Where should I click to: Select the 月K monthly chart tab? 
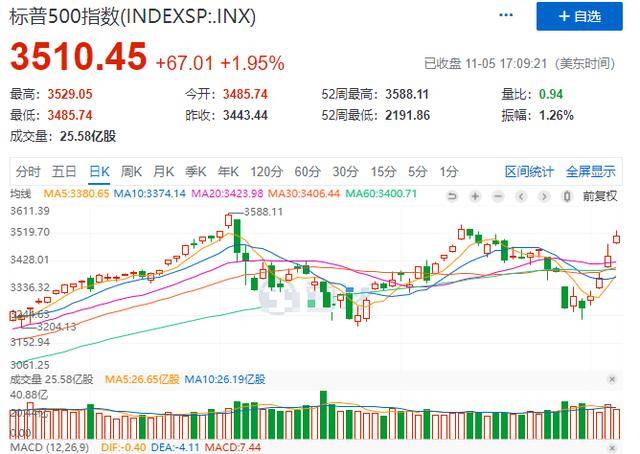point(163,171)
